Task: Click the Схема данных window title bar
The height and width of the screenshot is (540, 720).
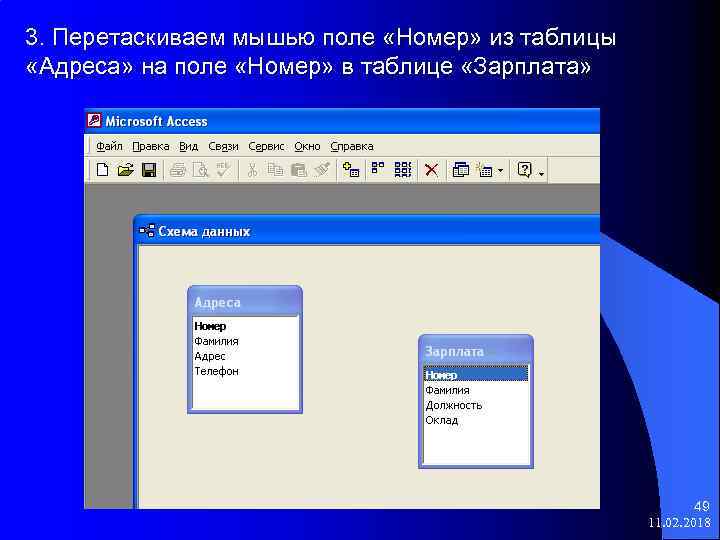Action: 368,231
